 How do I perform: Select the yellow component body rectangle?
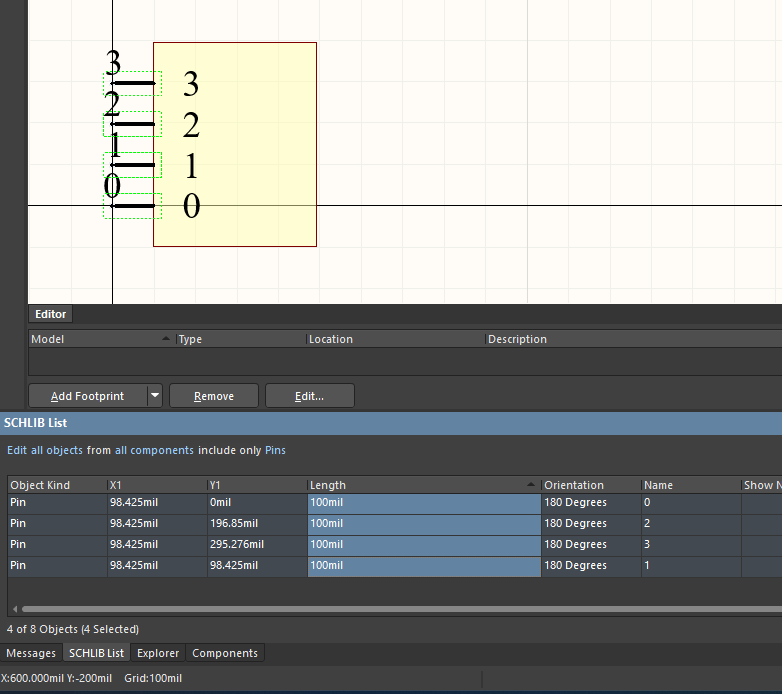pos(260,144)
